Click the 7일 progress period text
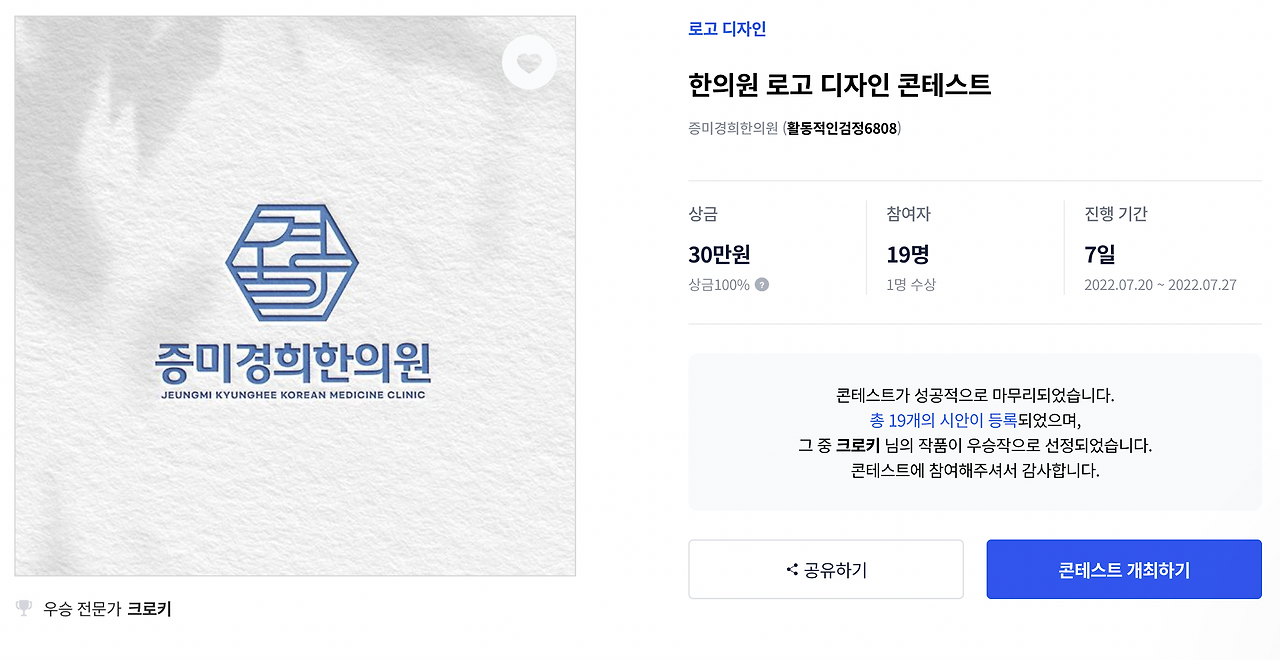The width and height of the screenshot is (1280, 660). click(1097, 255)
